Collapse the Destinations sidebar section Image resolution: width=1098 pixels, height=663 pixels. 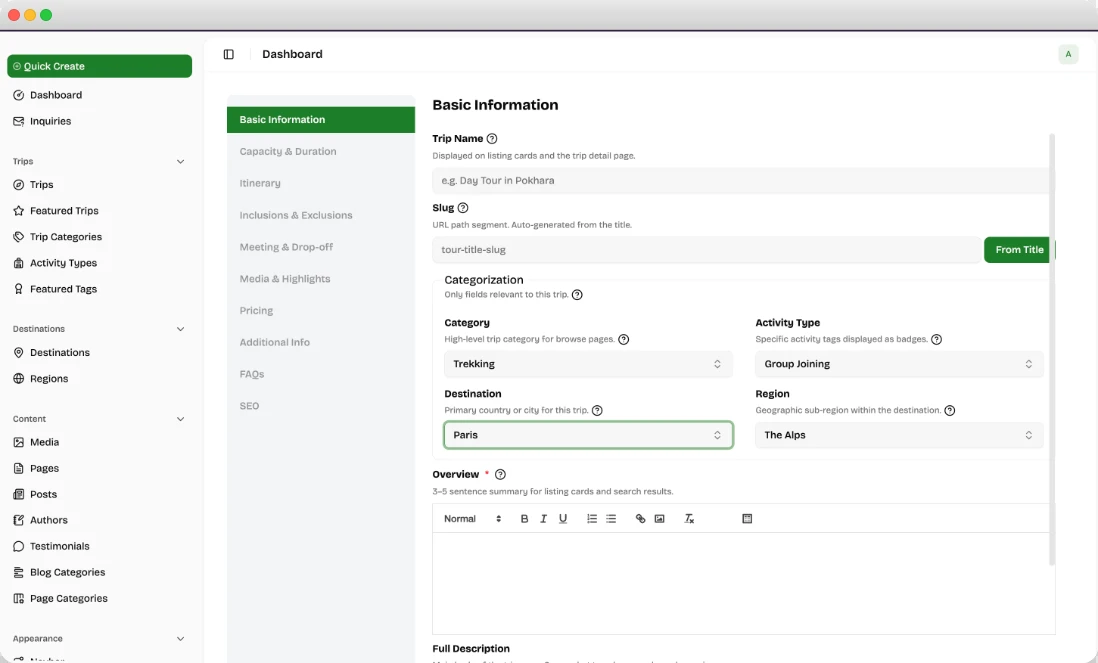tap(180, 329)
